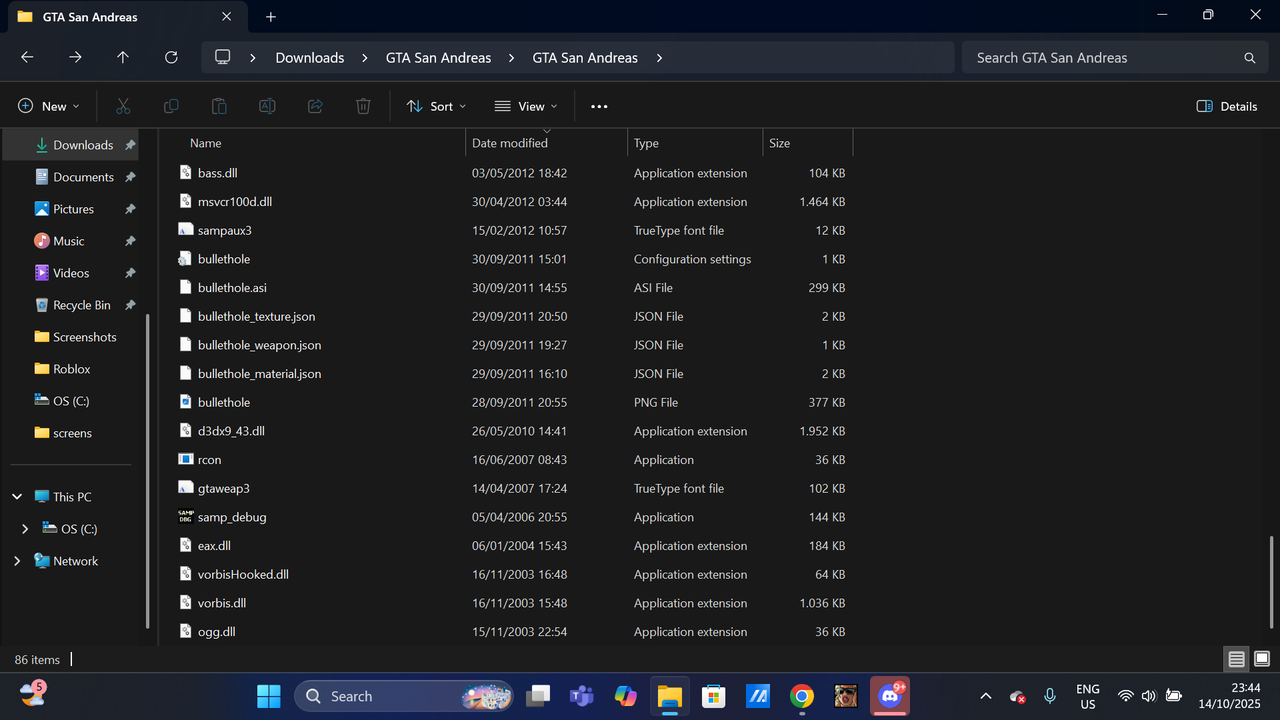Open the New dropdown menu
This screenshot has height=720, width=1280.
pyautogui.click(x=49, y=106)
